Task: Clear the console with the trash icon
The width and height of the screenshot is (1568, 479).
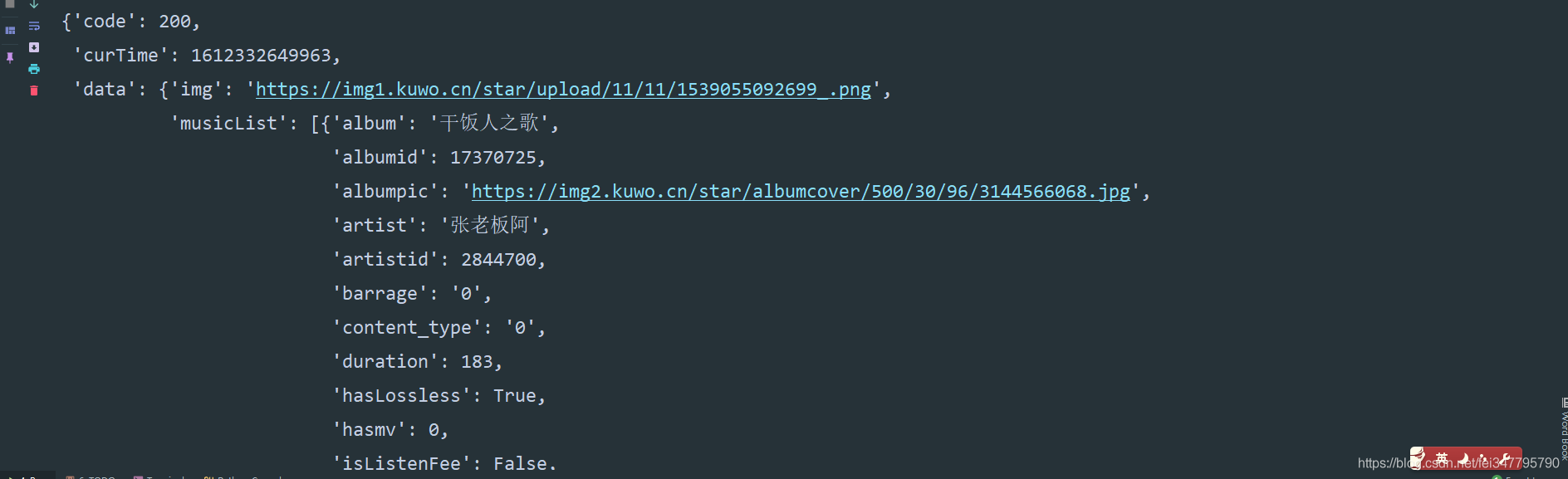Action: (x=34, y=90)
